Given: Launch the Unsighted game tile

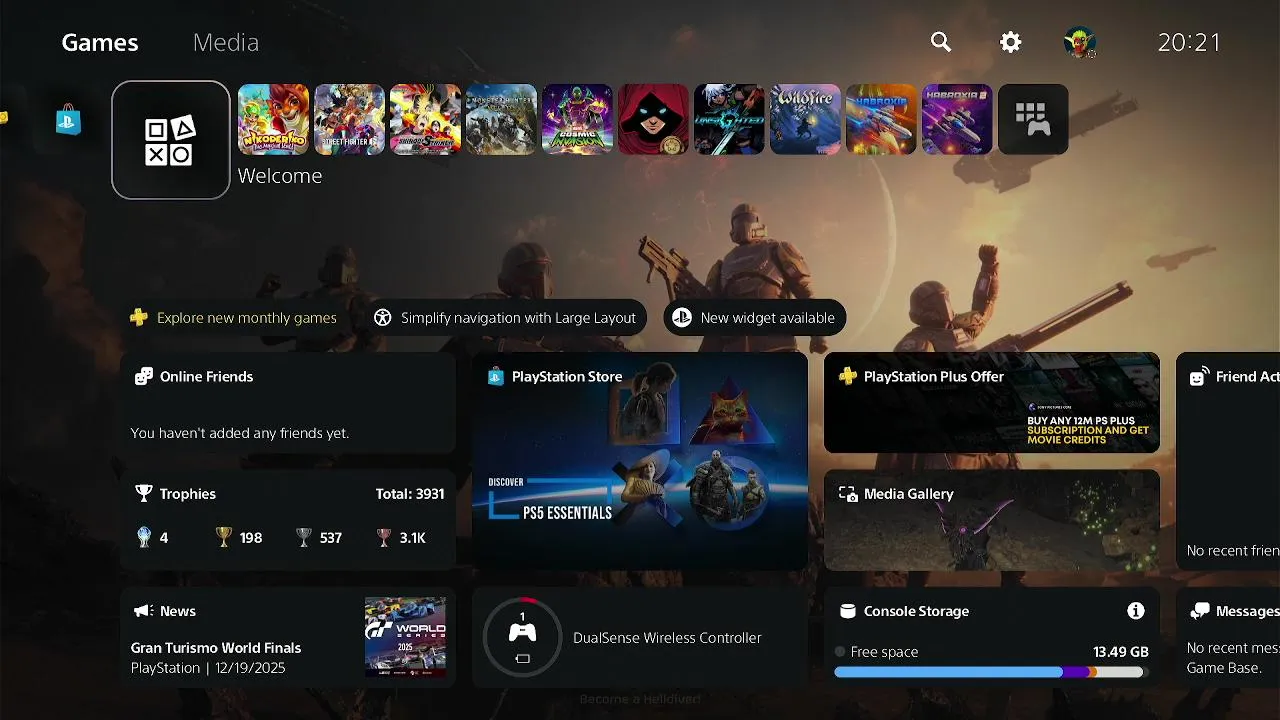Looking at the screenshot, I should point(730,120).
